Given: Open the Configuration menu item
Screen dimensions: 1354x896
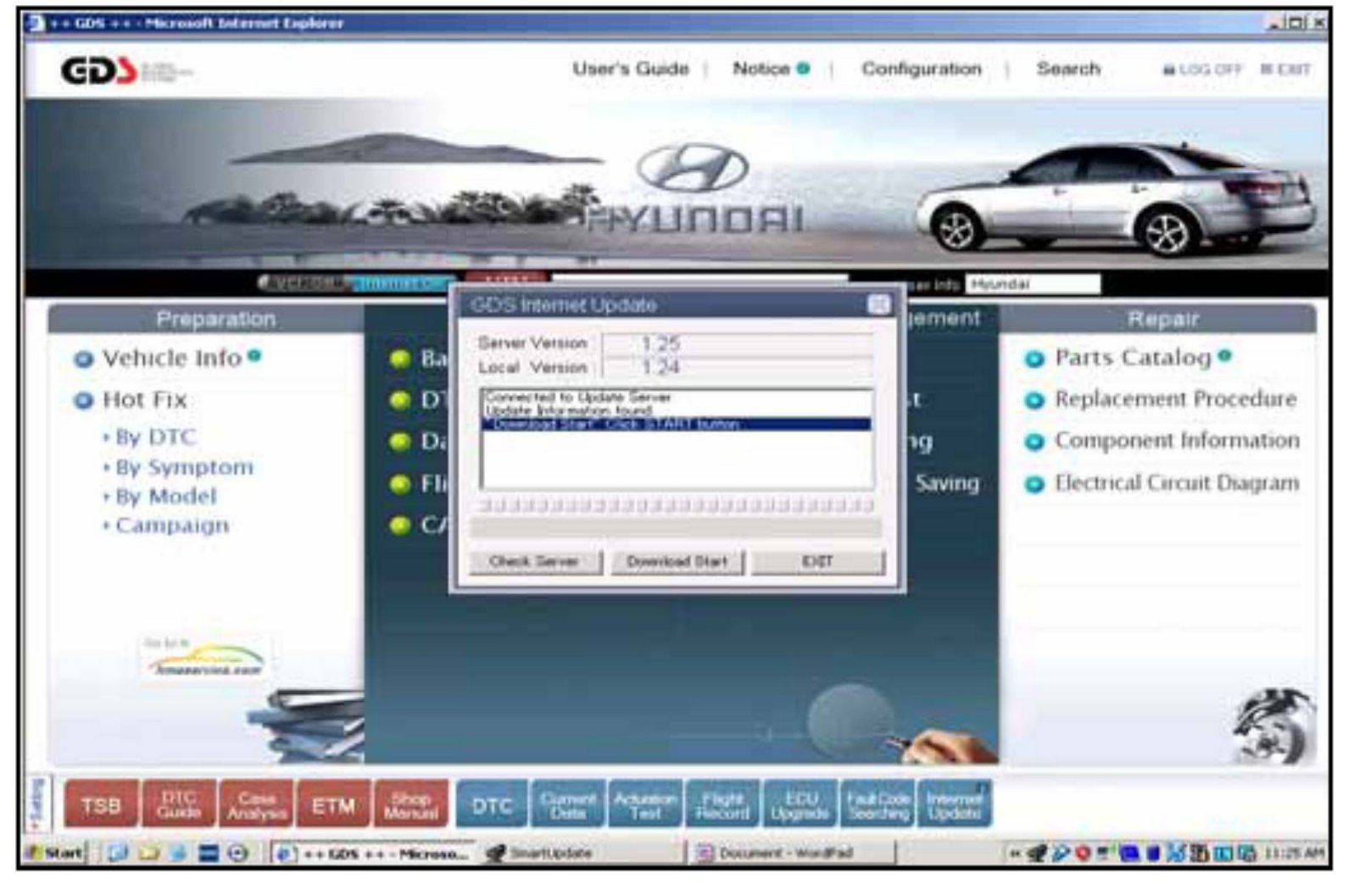Looking at the screenshot, I should [921, 70].
